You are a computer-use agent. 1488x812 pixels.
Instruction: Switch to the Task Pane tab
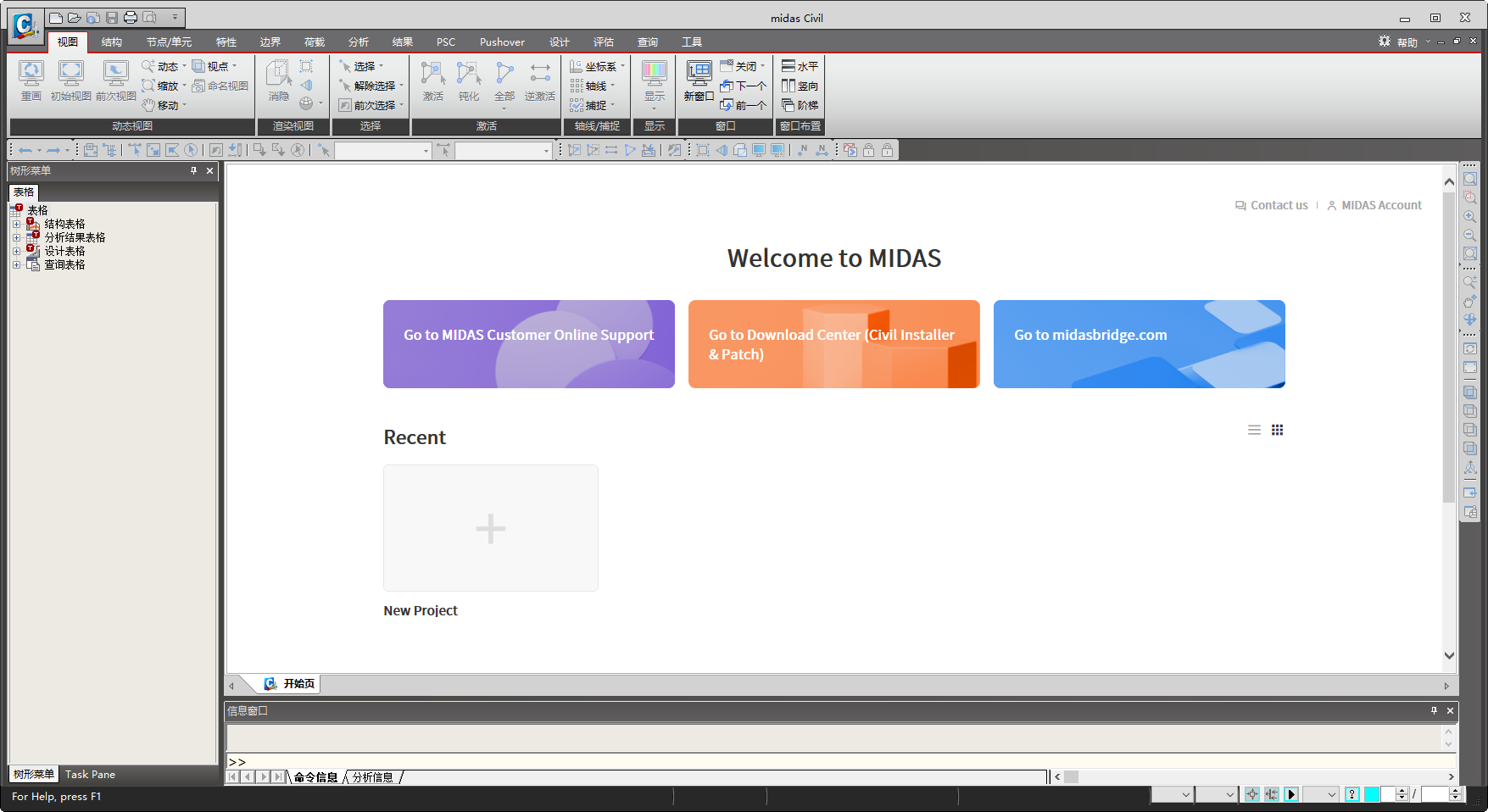tap(90, 774)
